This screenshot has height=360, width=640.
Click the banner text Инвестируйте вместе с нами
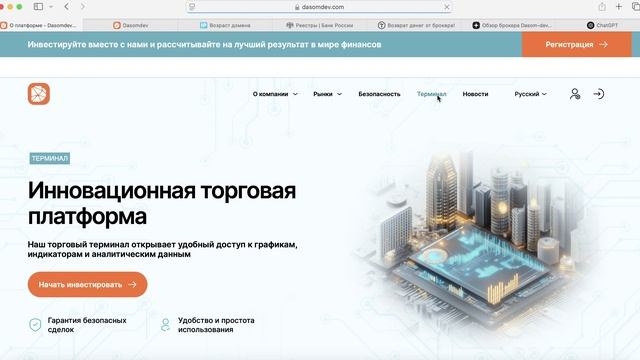[204, 44]
